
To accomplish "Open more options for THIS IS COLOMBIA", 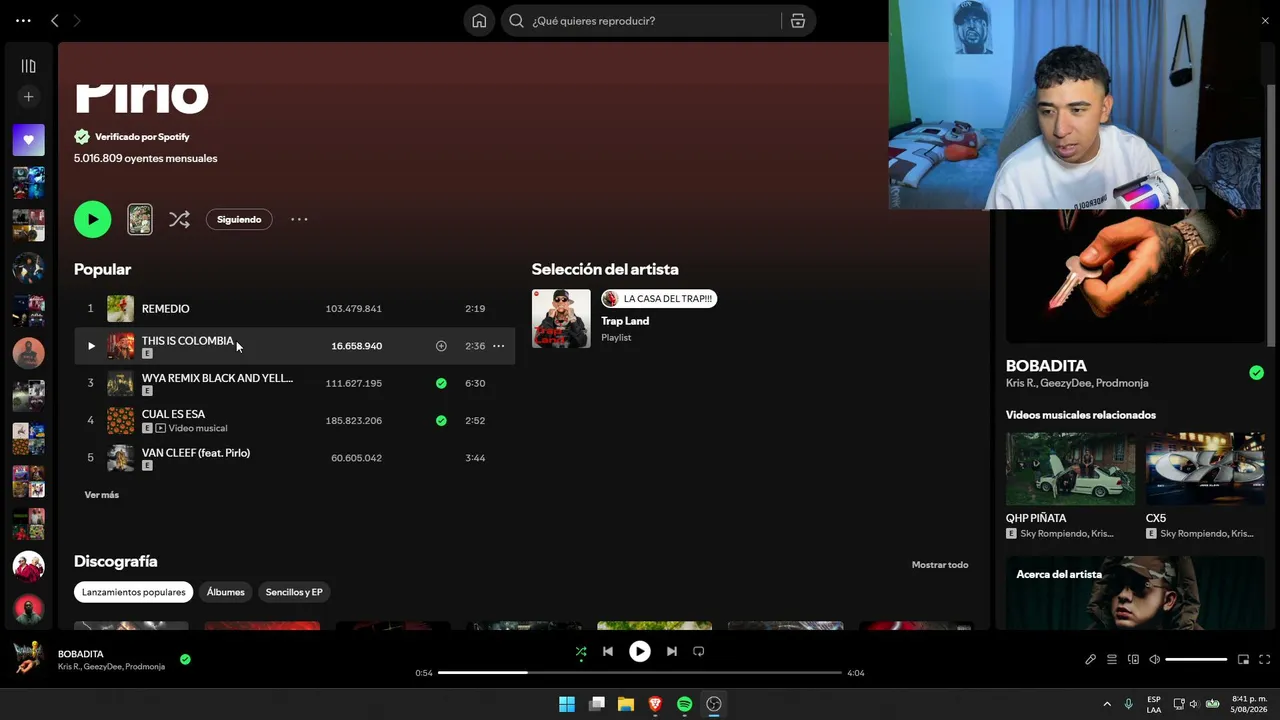I will click(498, 346).
